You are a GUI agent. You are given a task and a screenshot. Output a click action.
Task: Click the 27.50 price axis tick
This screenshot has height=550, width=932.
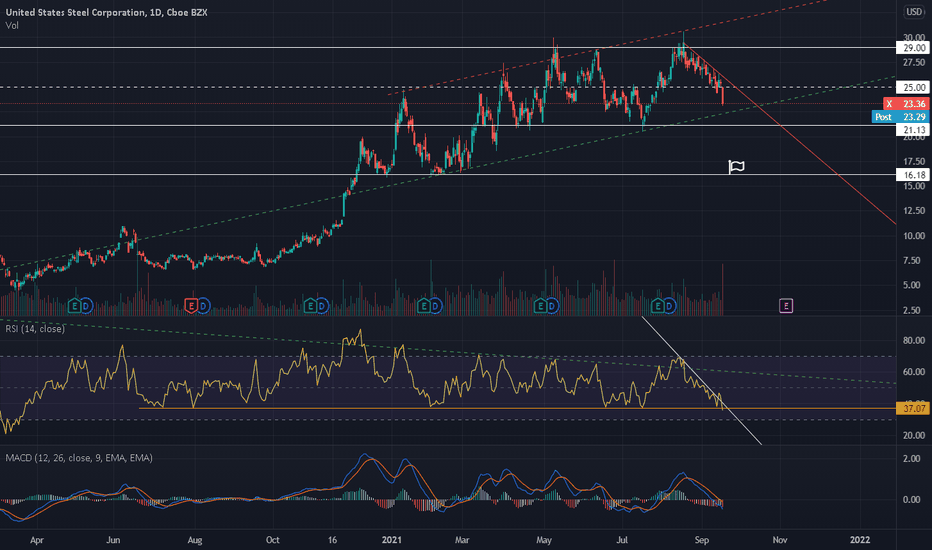tap(914, 62)
